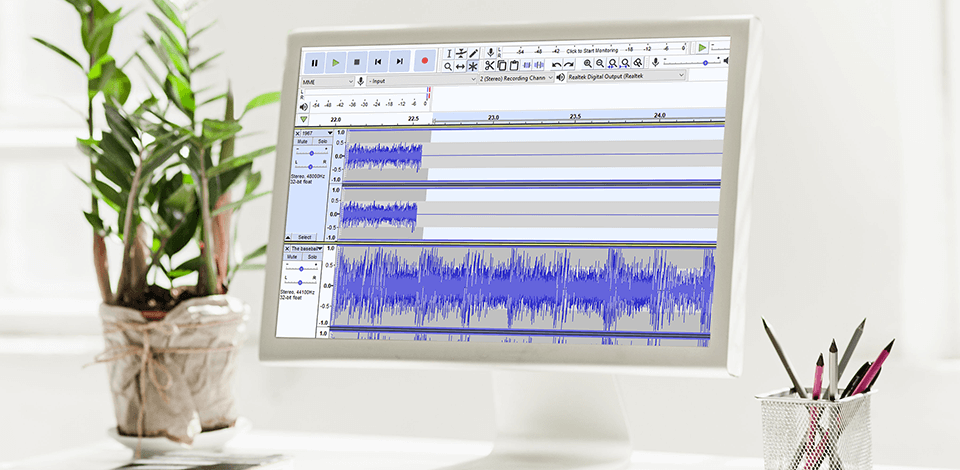Adjust the 1967 track gain slider

pyautogui.click(x=311, y=153)
